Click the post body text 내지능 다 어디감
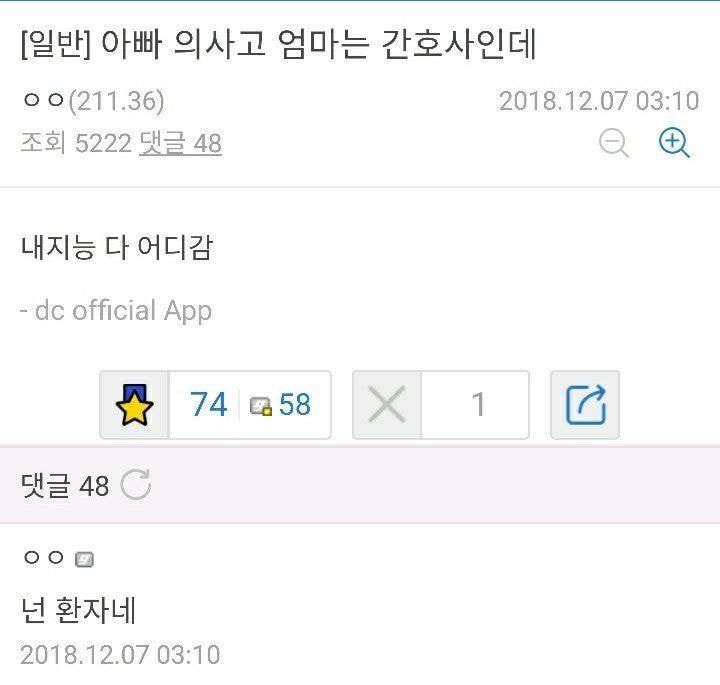Viewport: 720px width, 685px height. click(117, 247)
